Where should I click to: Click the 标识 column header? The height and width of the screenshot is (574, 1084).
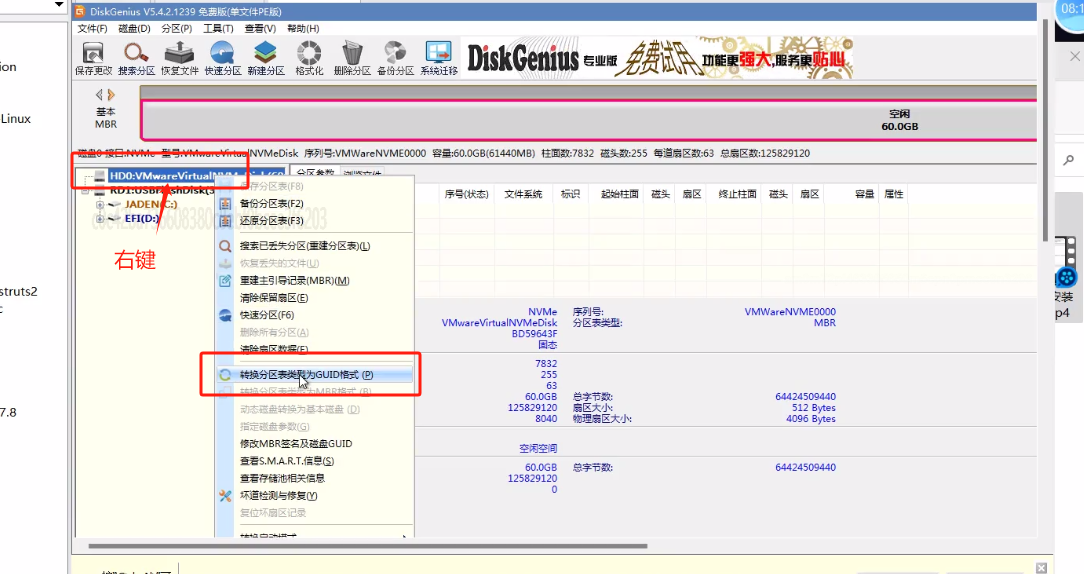point(570,194)
